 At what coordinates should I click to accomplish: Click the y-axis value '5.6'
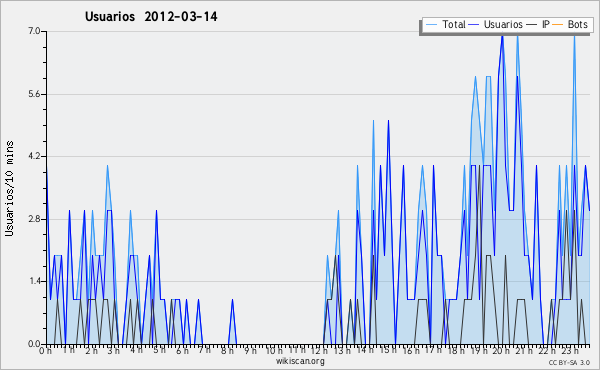(34, 94)
